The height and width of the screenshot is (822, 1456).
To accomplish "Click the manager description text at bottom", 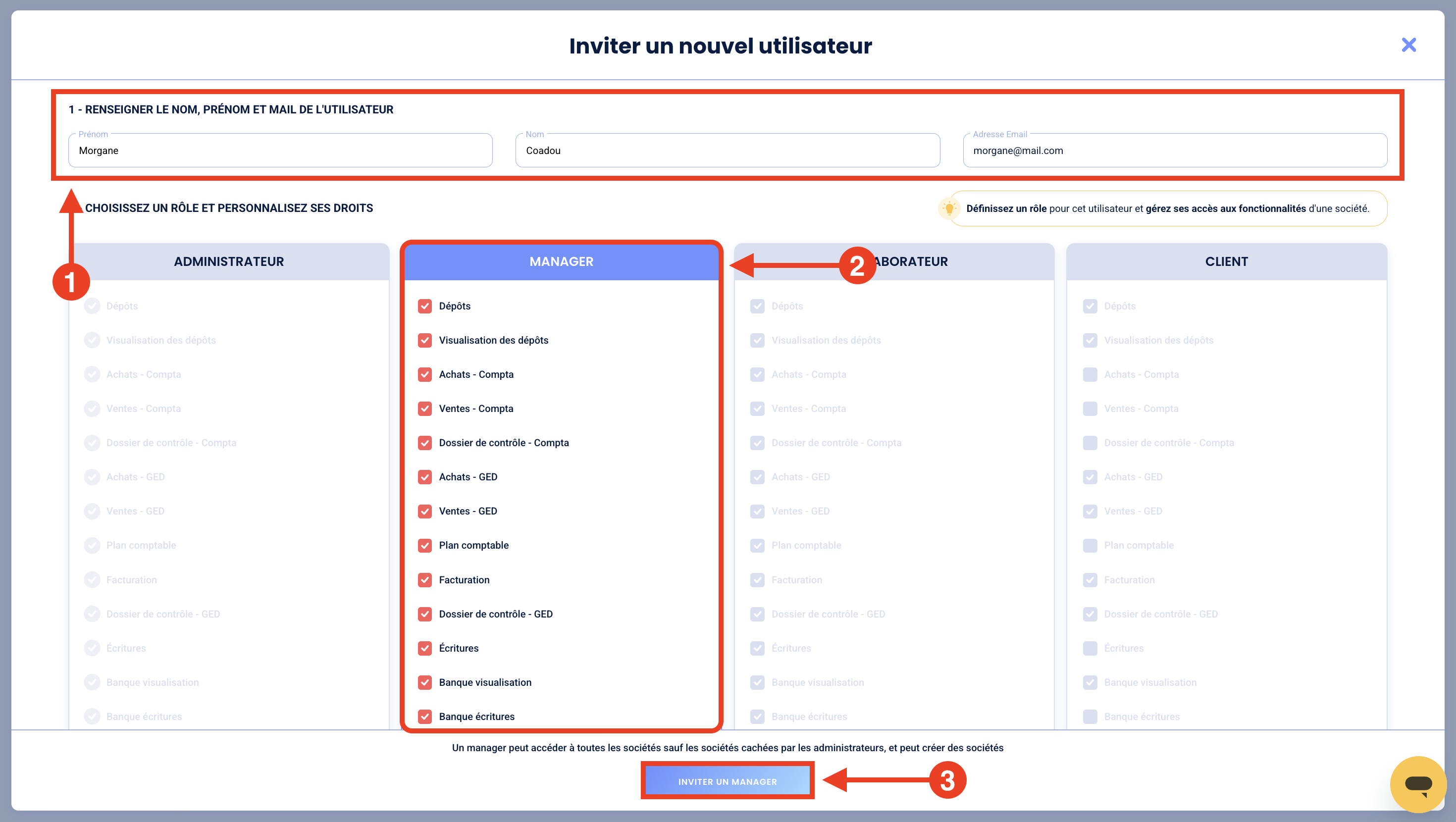I will 728,748.
